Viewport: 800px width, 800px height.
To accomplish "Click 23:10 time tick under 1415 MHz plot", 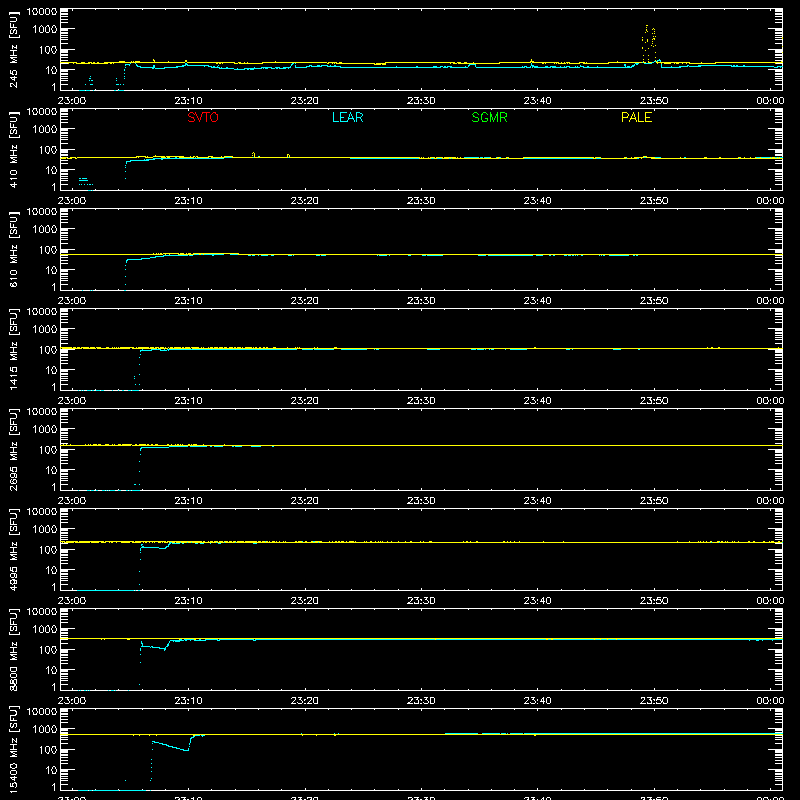I will tap(188, 401).
